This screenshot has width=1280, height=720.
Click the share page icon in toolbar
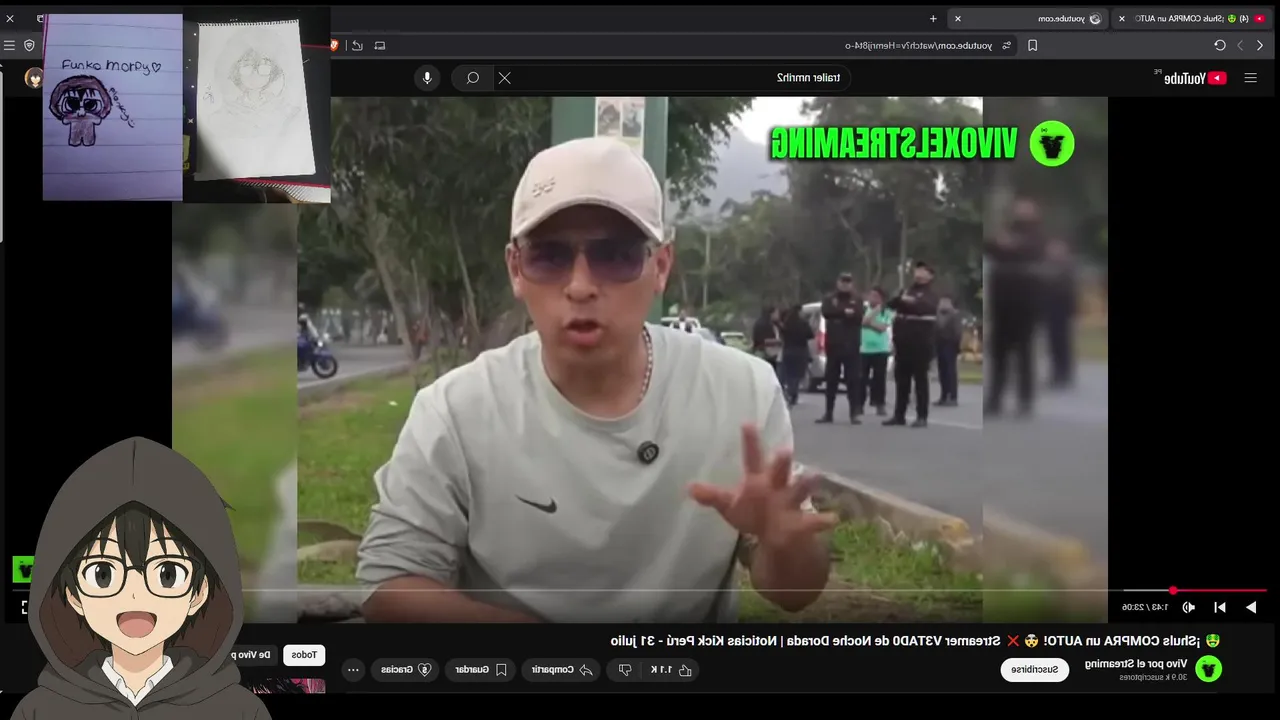pyautogui.click(x=357, y=45)
